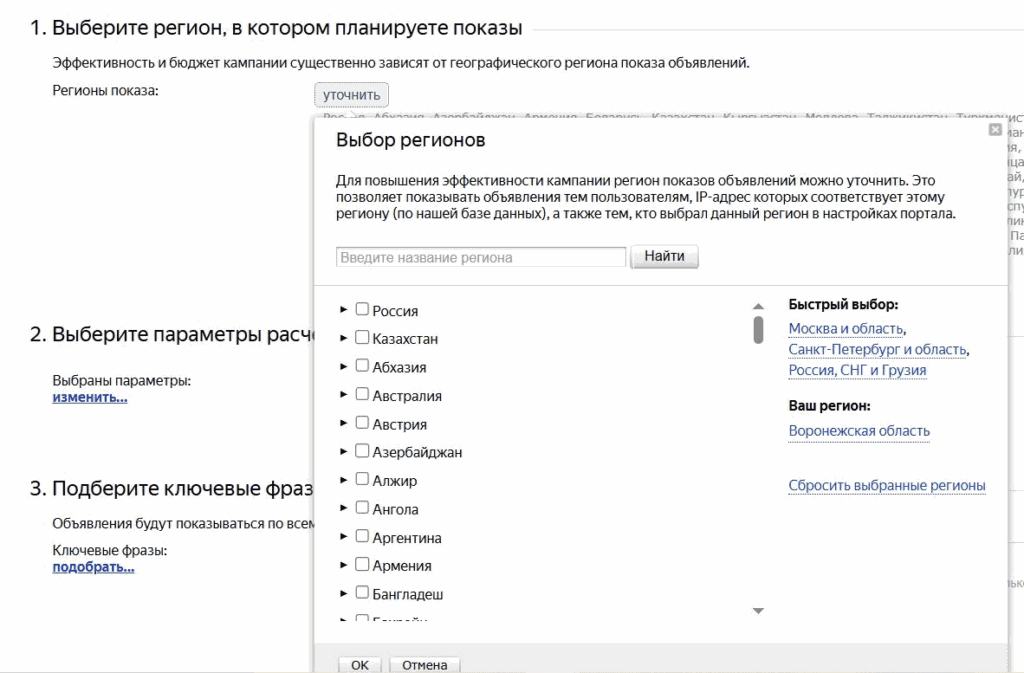Choose Воронежская область region link
This screenshot has width=1024, height=673.
[x=859, y=431]
